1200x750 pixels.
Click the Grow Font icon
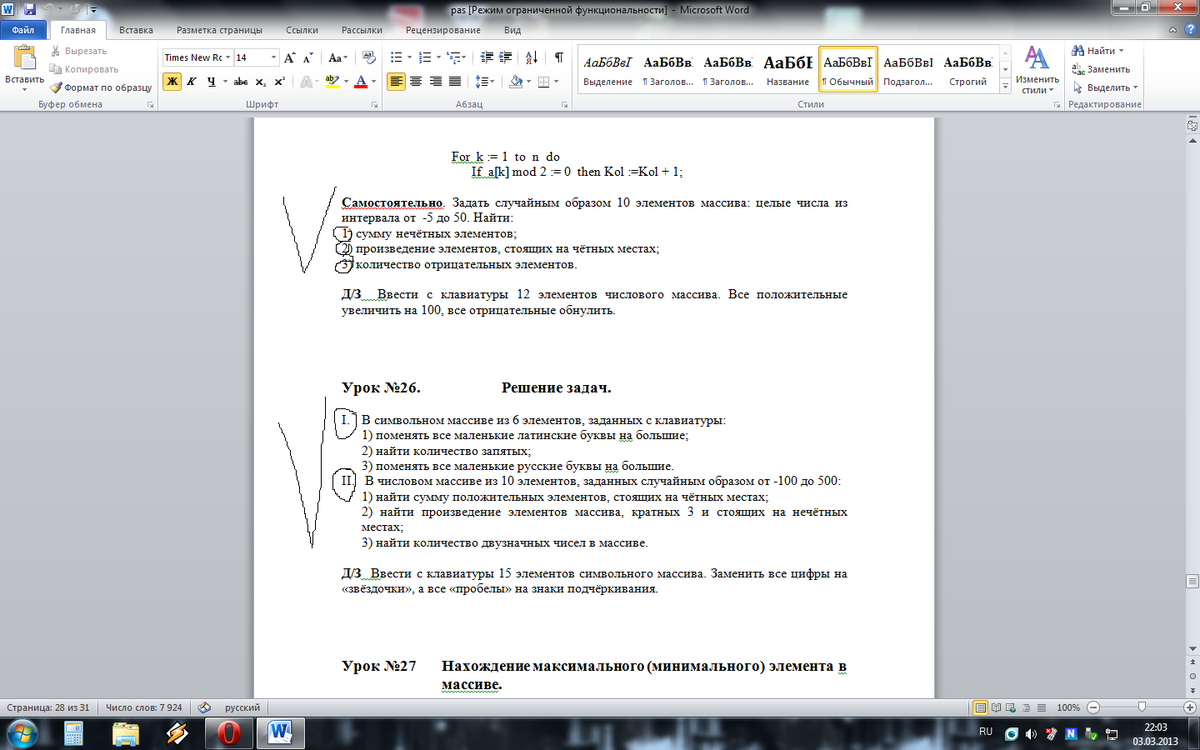click(x=290, y=58)
